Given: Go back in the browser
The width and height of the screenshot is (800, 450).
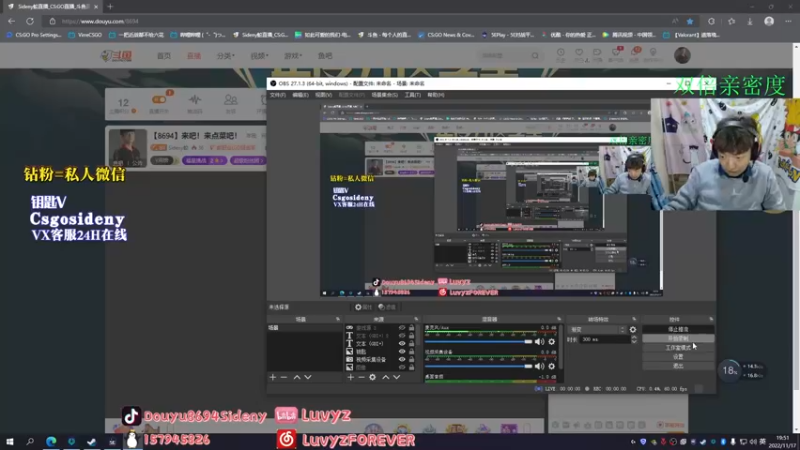Looking at the screenshot, I should point(12,21).
